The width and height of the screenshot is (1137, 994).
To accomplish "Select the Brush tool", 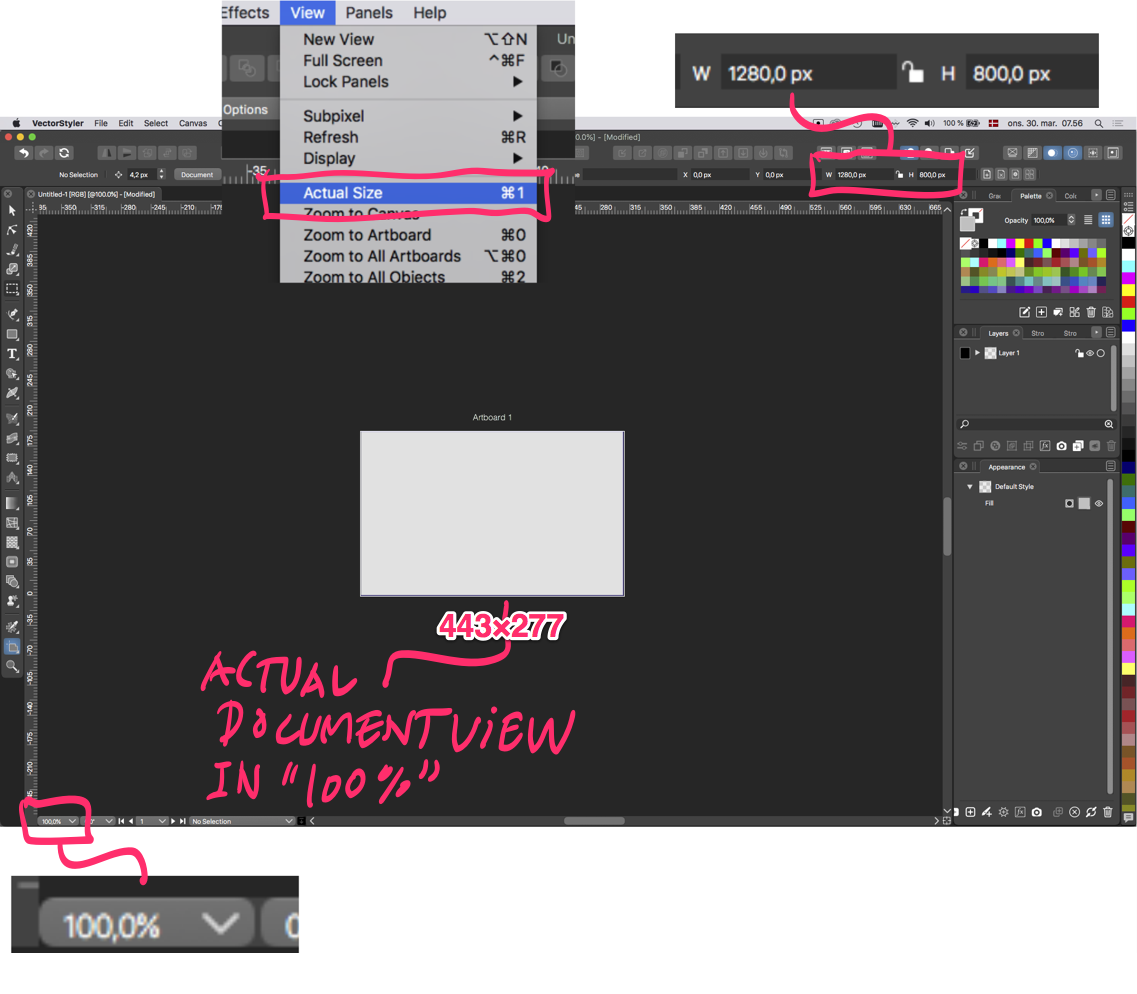I will [x=12, y=249].
